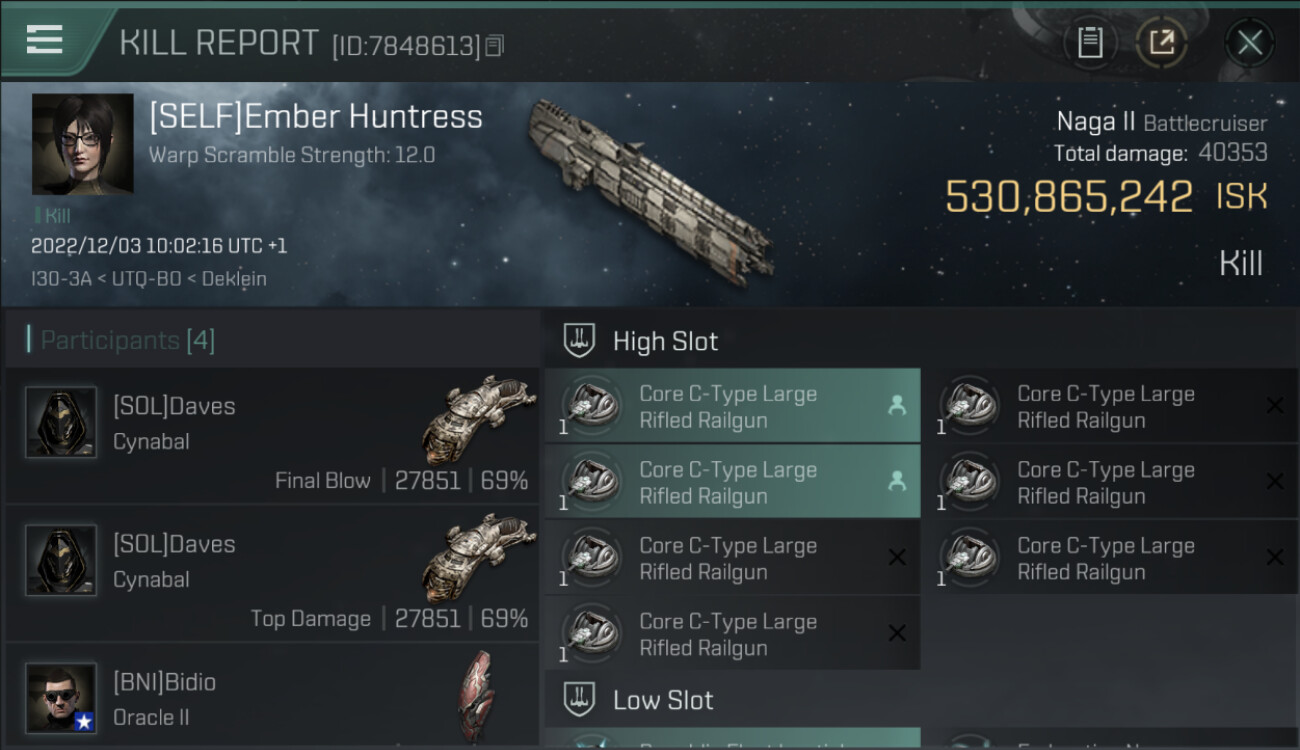Select the Participants tab
The height and width of the screenshot is (750, 1300).
click(126, 340)
